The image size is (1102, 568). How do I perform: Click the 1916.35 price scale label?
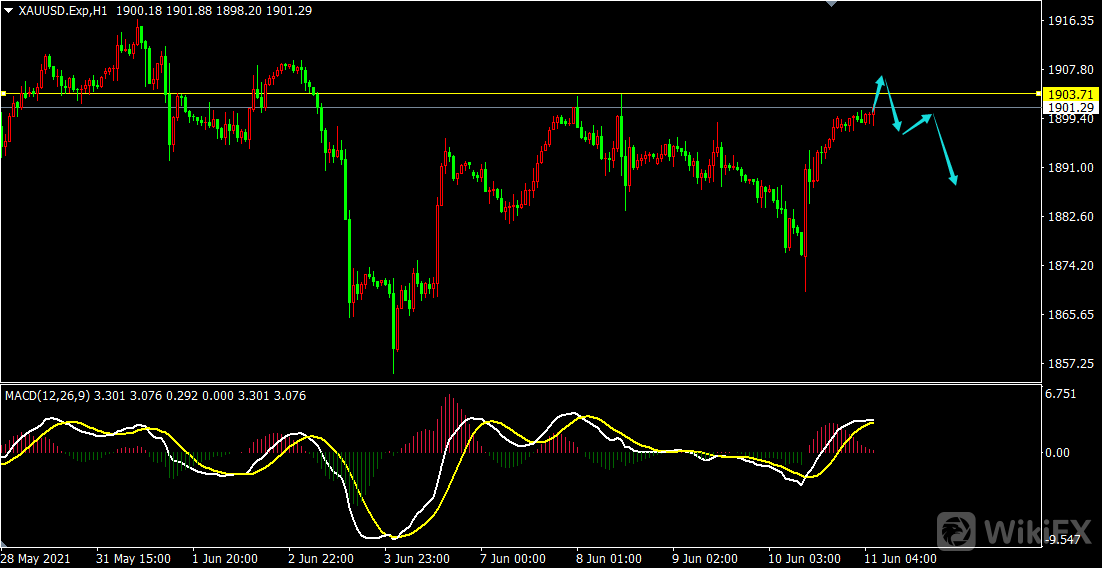pos(1069,21)
